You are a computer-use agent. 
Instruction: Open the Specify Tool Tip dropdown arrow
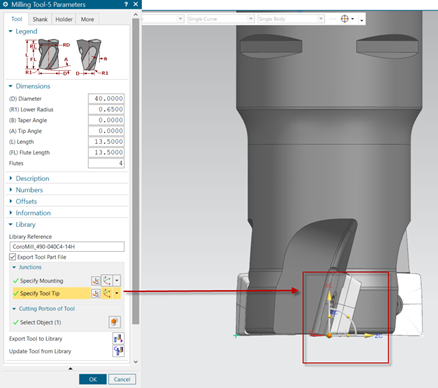tap(117, 293)
